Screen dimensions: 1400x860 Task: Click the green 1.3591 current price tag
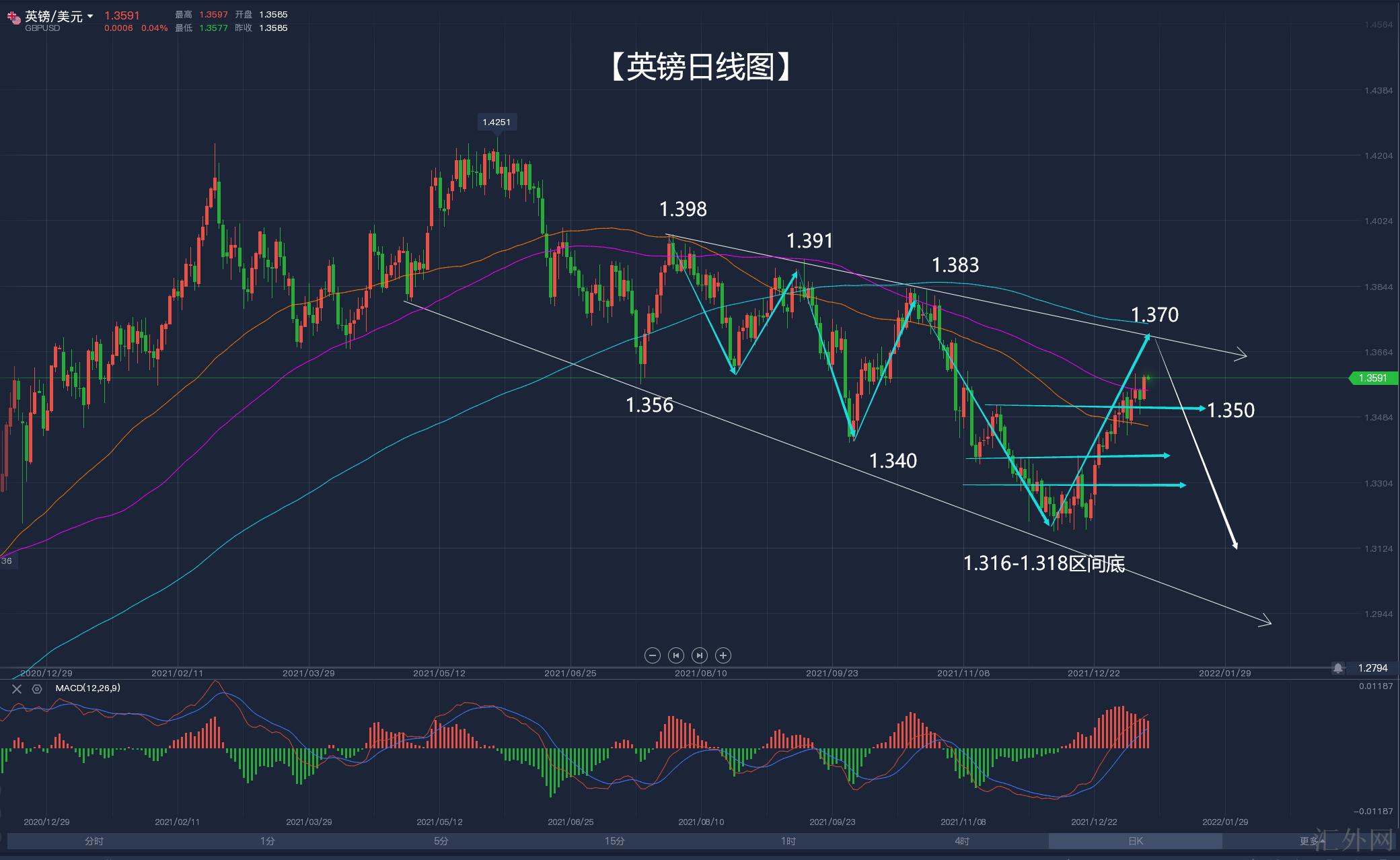coord(1372,378)
